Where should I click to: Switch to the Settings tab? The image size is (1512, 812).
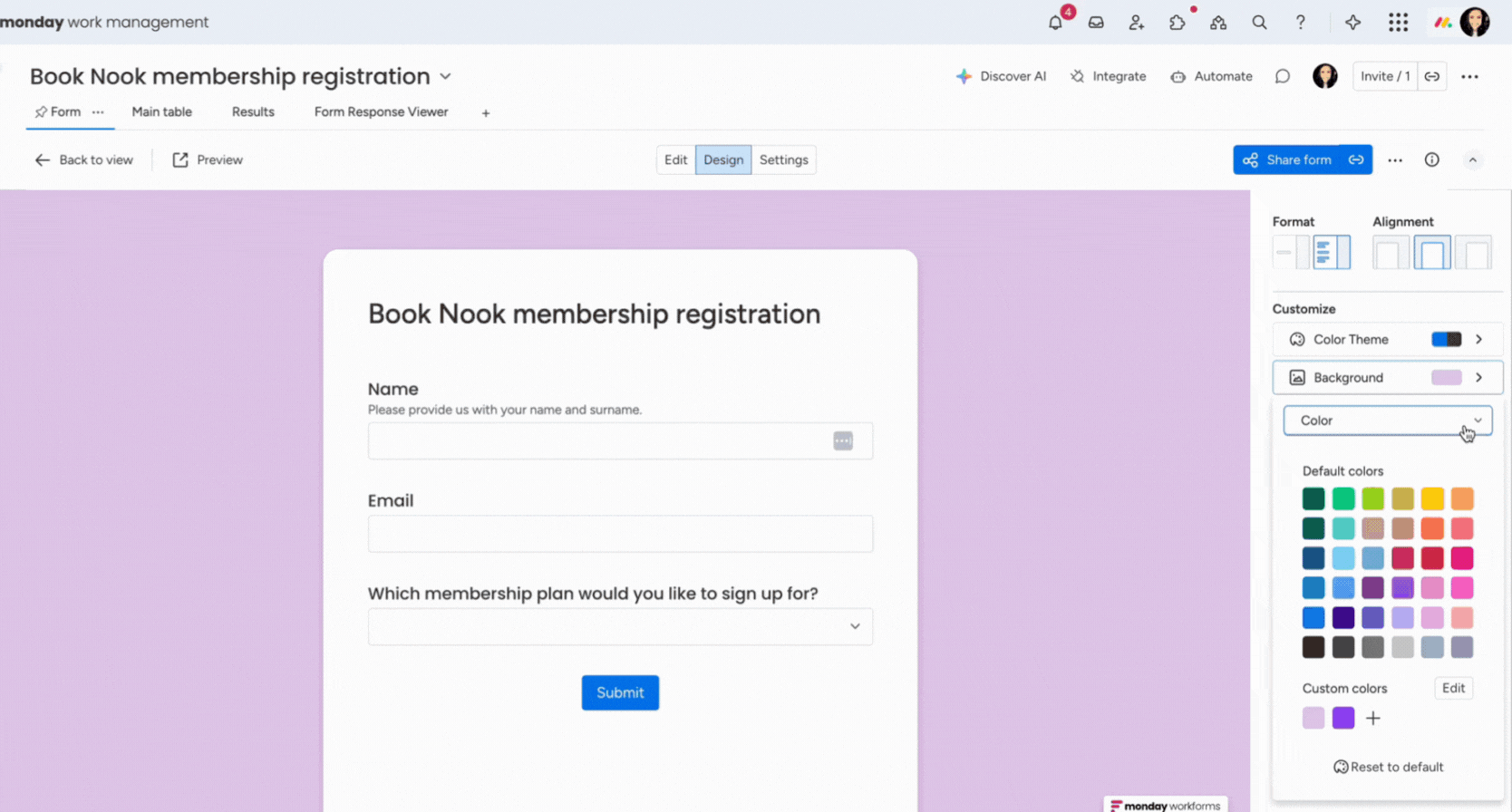point(783,159)
